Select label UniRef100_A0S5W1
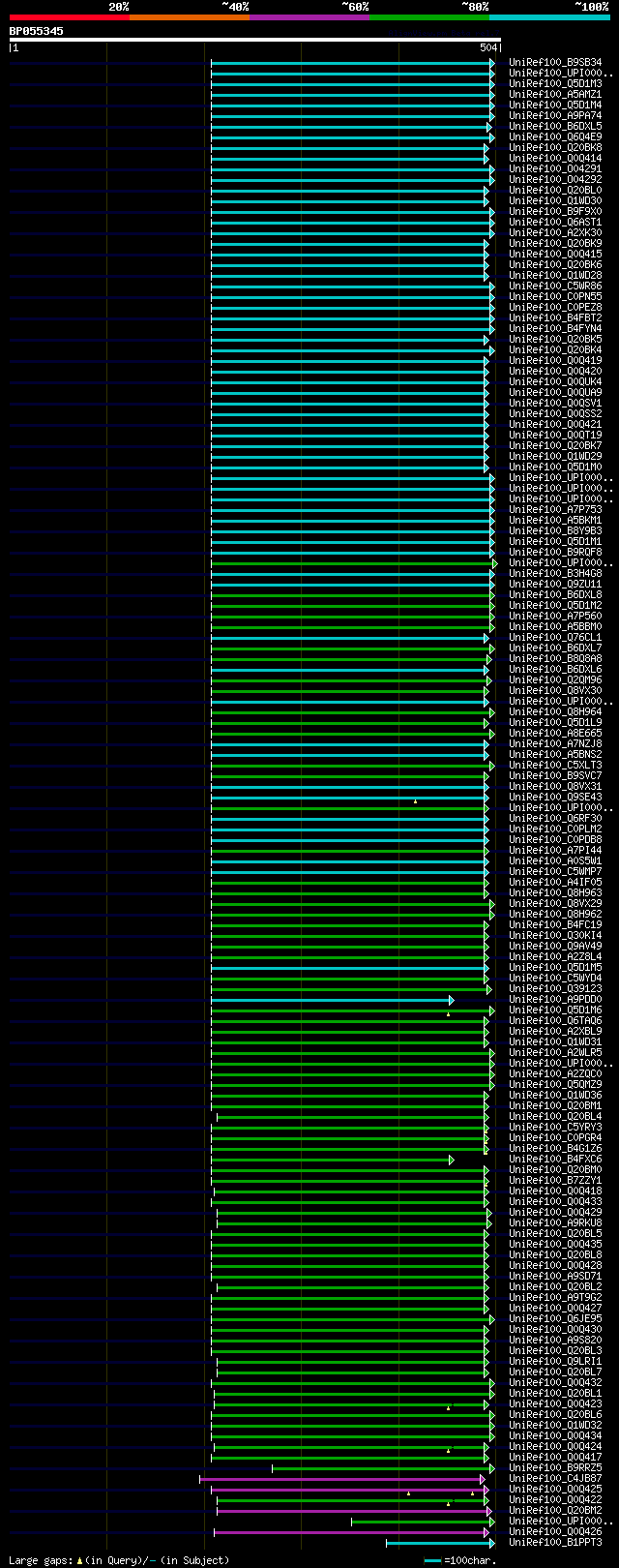This screenshot has height=1568, width=619. pyautogui.click(x=555, y=861)
